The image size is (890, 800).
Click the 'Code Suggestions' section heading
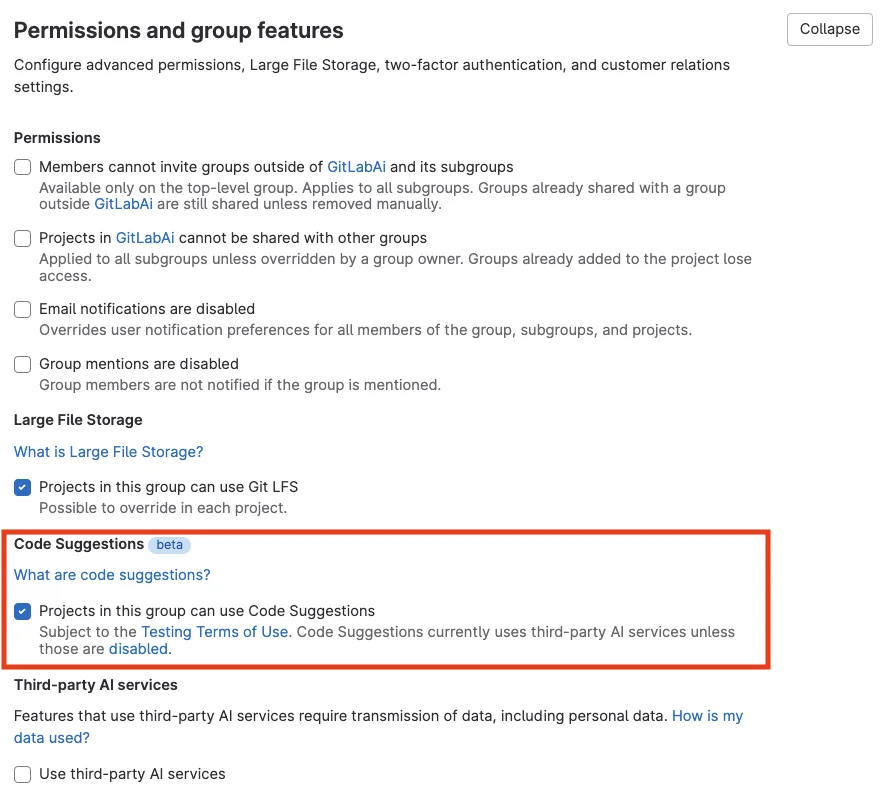coord(79,544)
